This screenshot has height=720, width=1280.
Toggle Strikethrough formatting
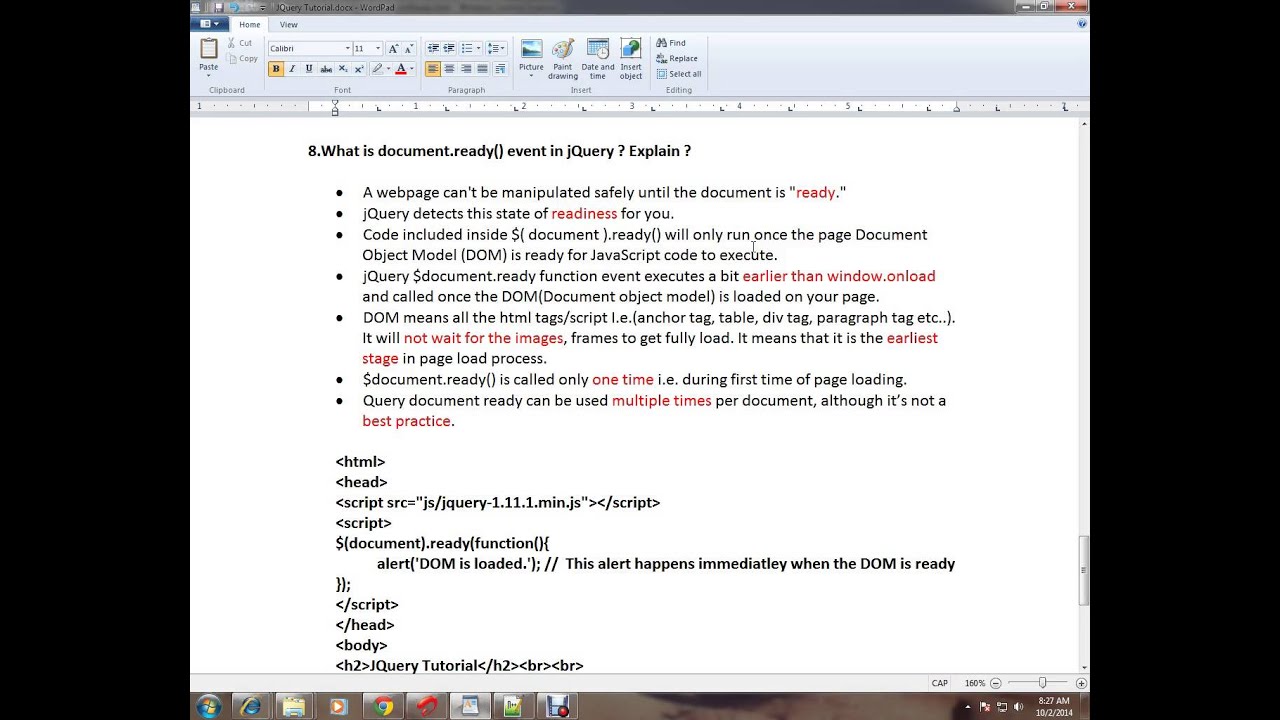[x=325, y=69]
